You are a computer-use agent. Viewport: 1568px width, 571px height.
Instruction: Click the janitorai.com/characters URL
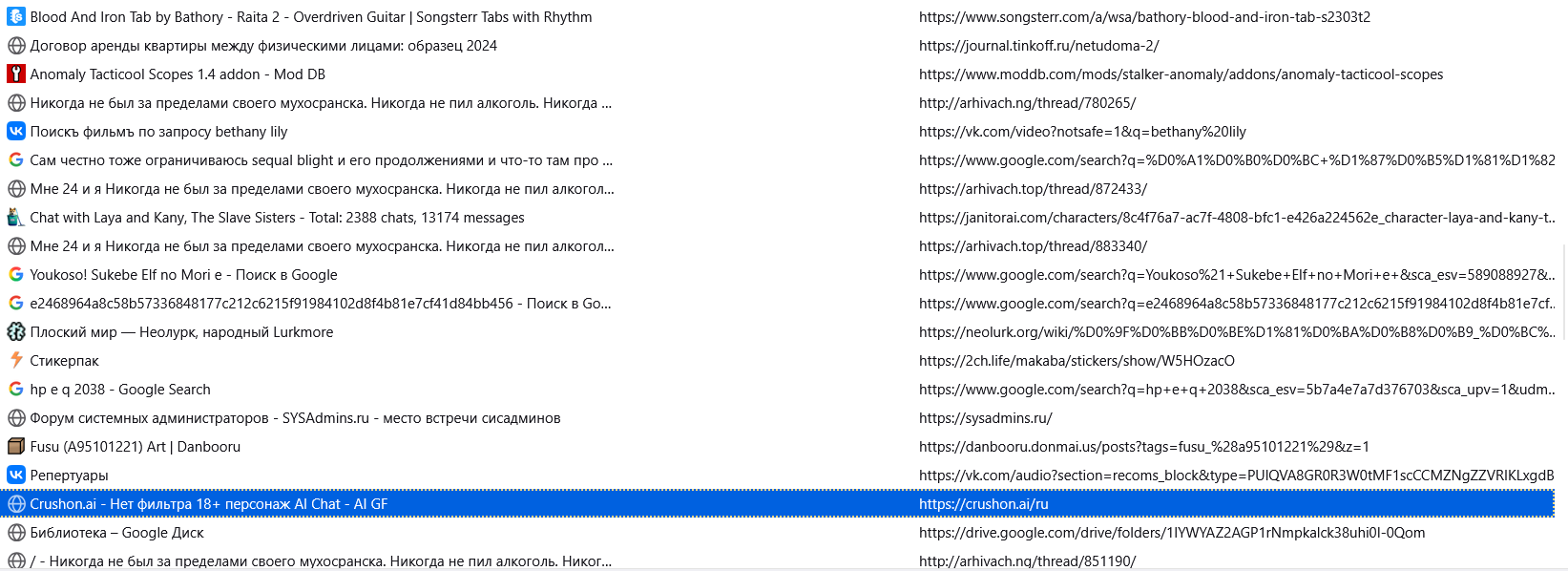click(1237, 218)
